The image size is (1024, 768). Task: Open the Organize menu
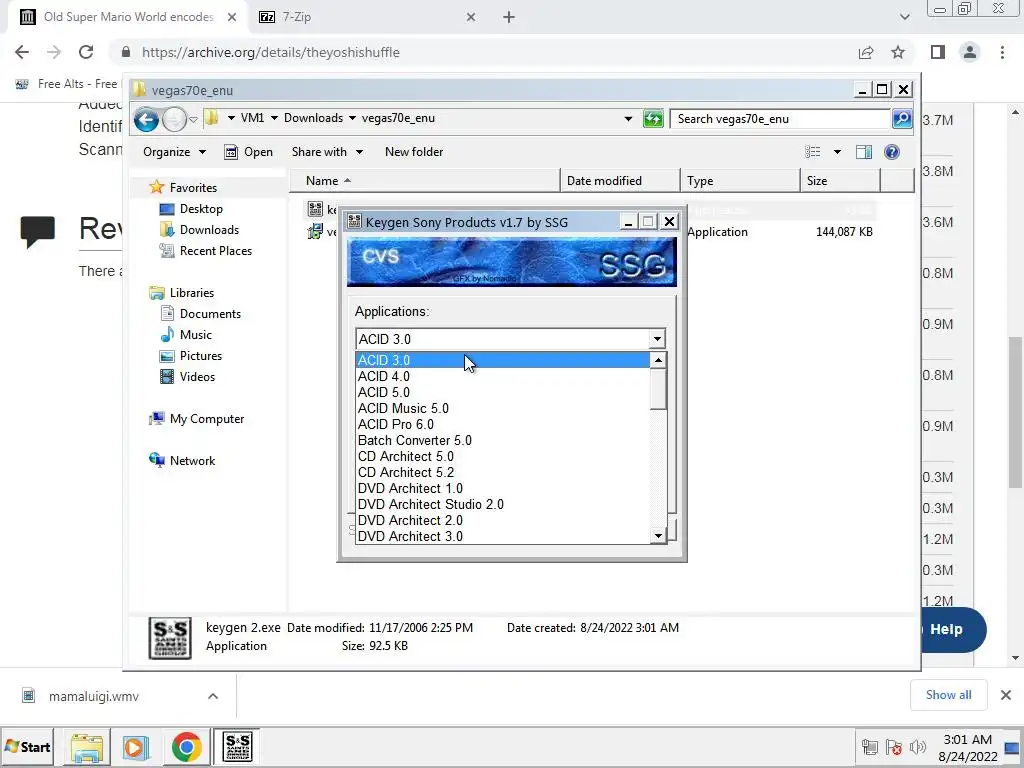[x=174, y=152]
